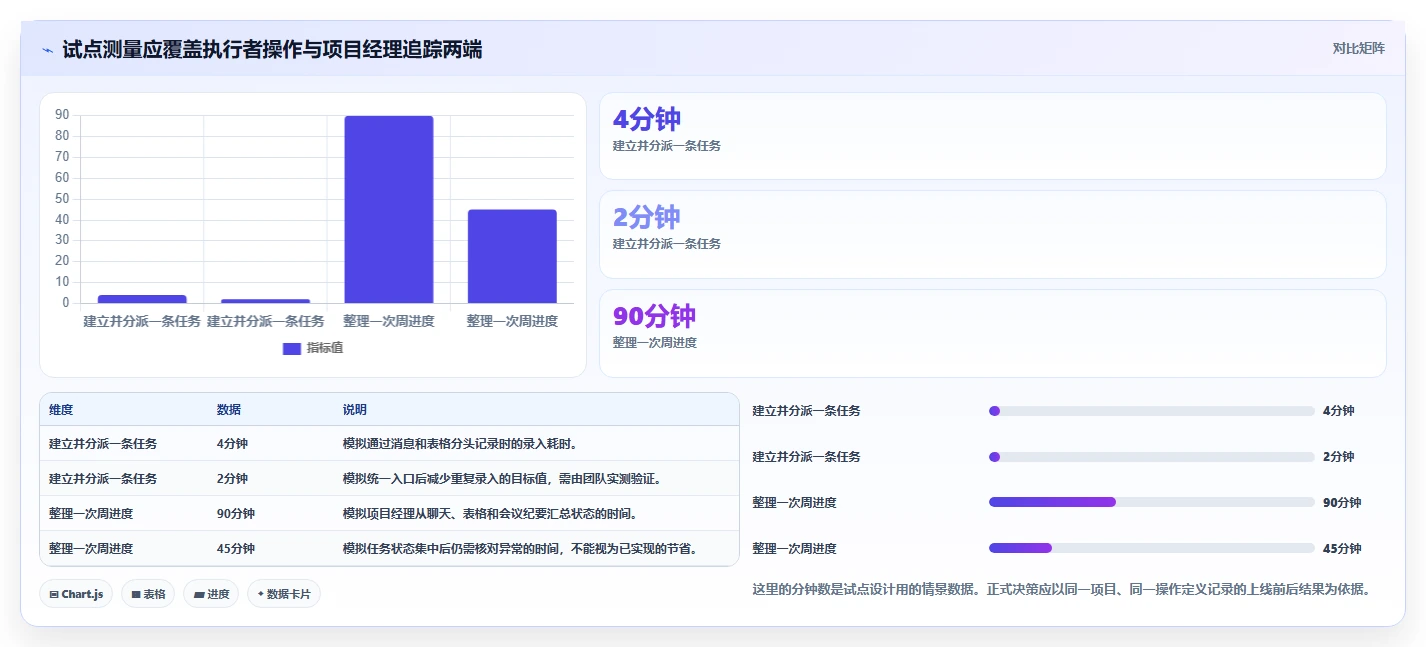
Task: Click the progress bar labeled 4分钟
Action: [1151, 411]
